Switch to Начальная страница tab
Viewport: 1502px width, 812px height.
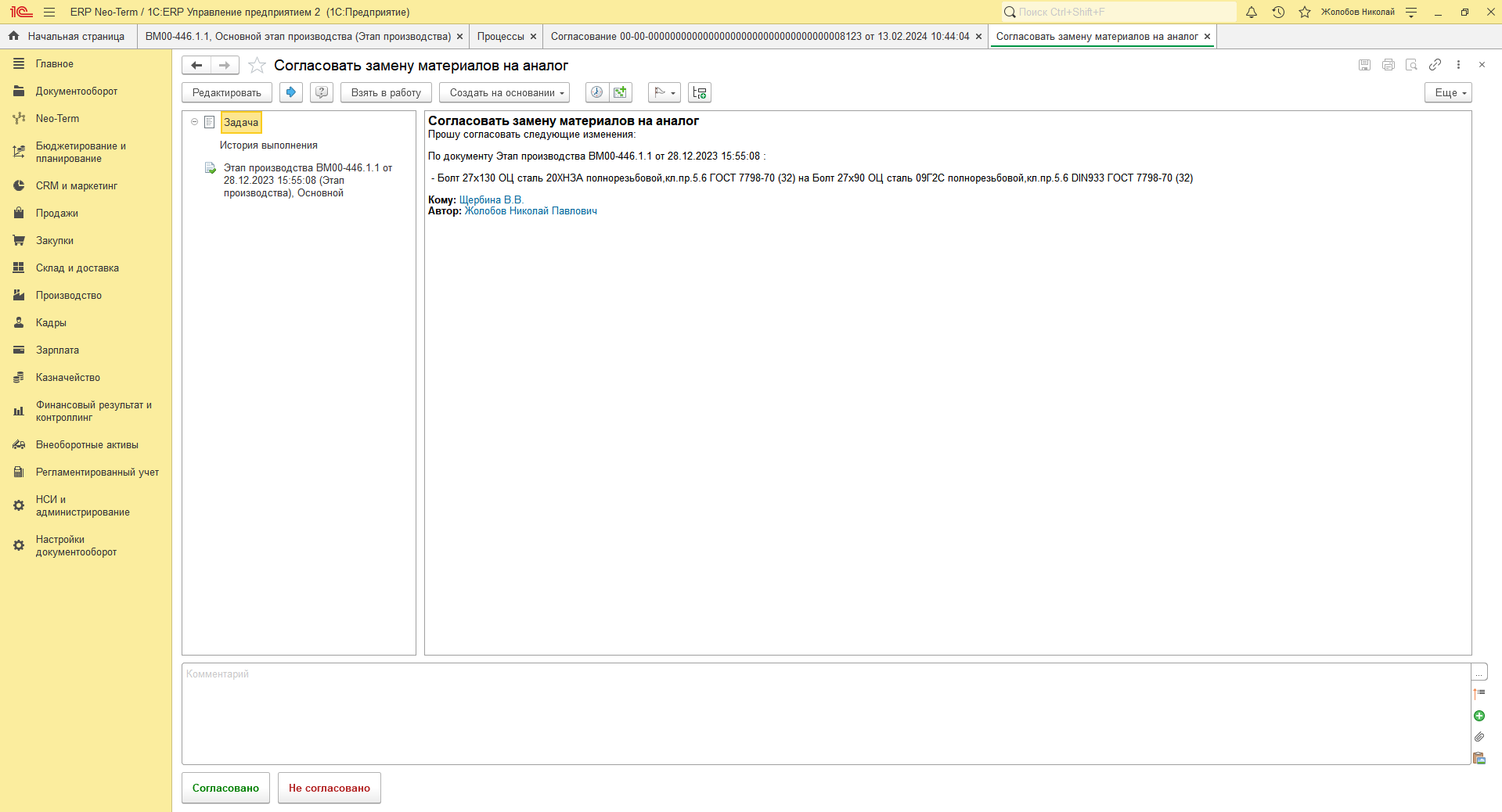tap(67, 37)
